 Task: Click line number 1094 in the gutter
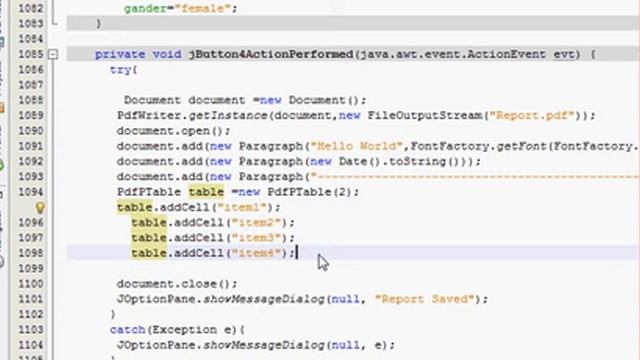(x=31, y=192)
